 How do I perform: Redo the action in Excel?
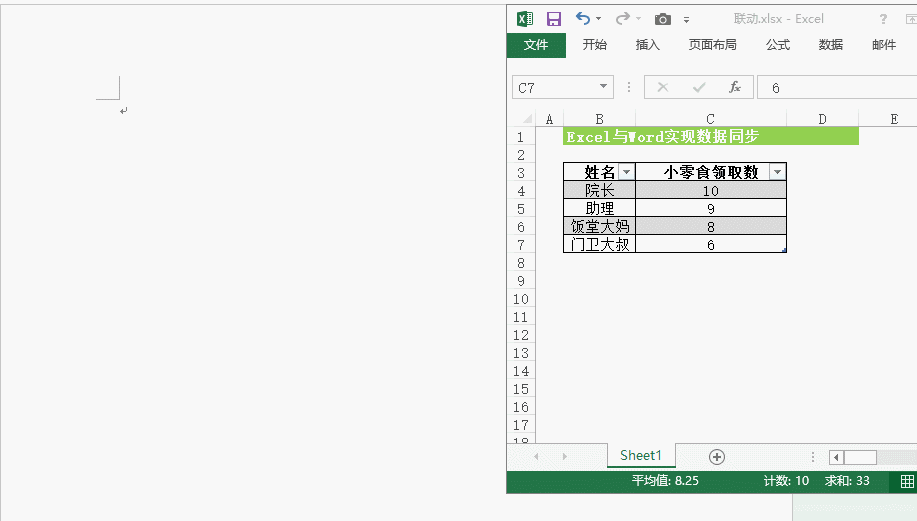point(622,19)
